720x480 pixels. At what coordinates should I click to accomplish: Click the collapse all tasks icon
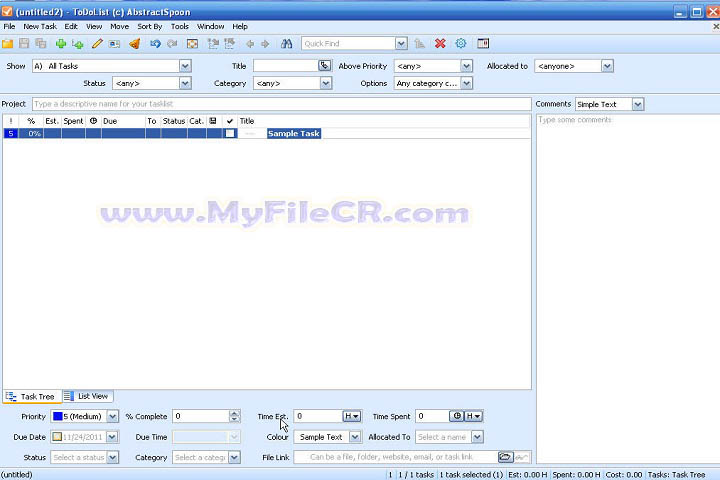(x=229, y=44)
